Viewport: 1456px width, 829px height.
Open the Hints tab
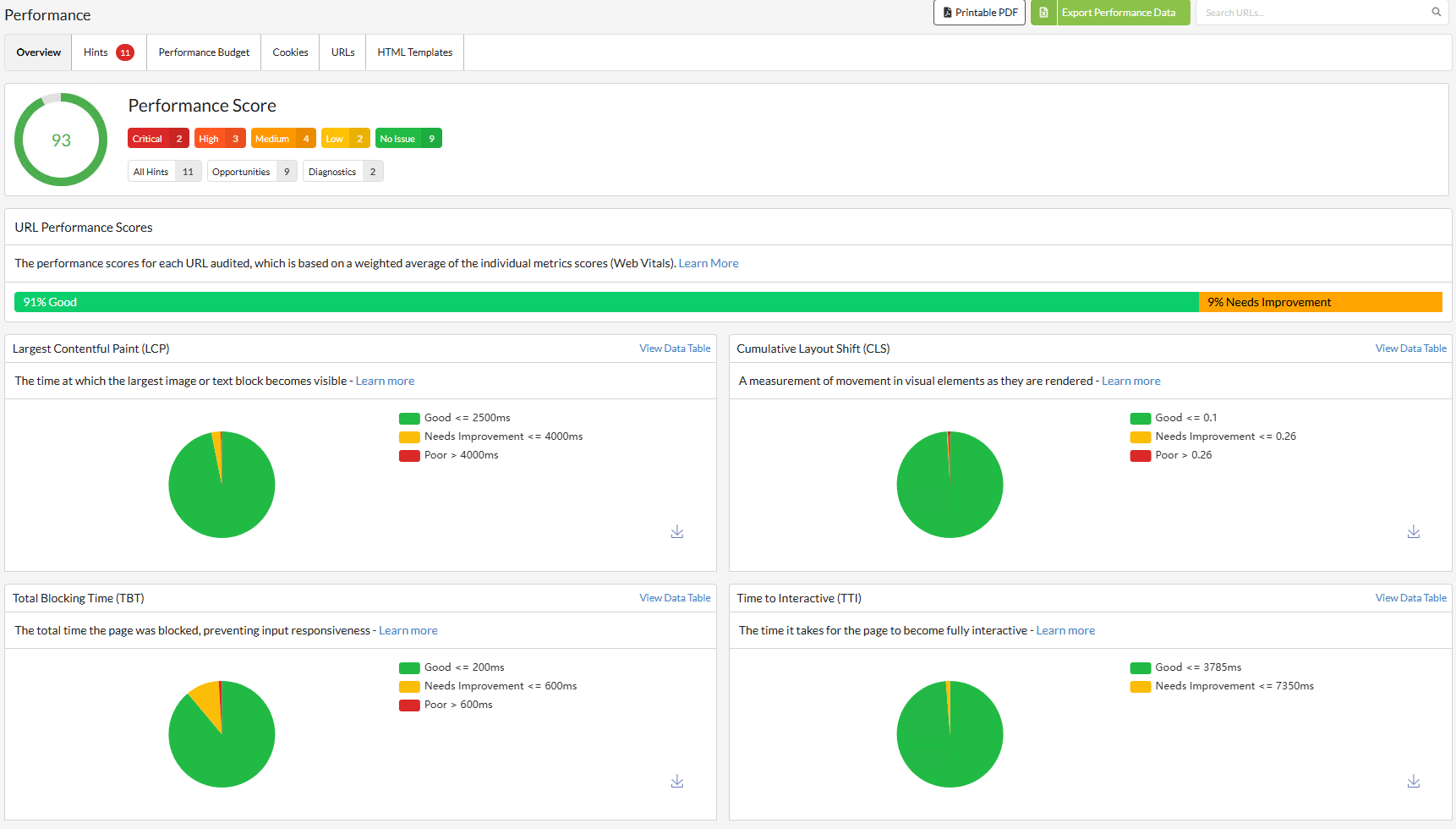tap(109, 52)
